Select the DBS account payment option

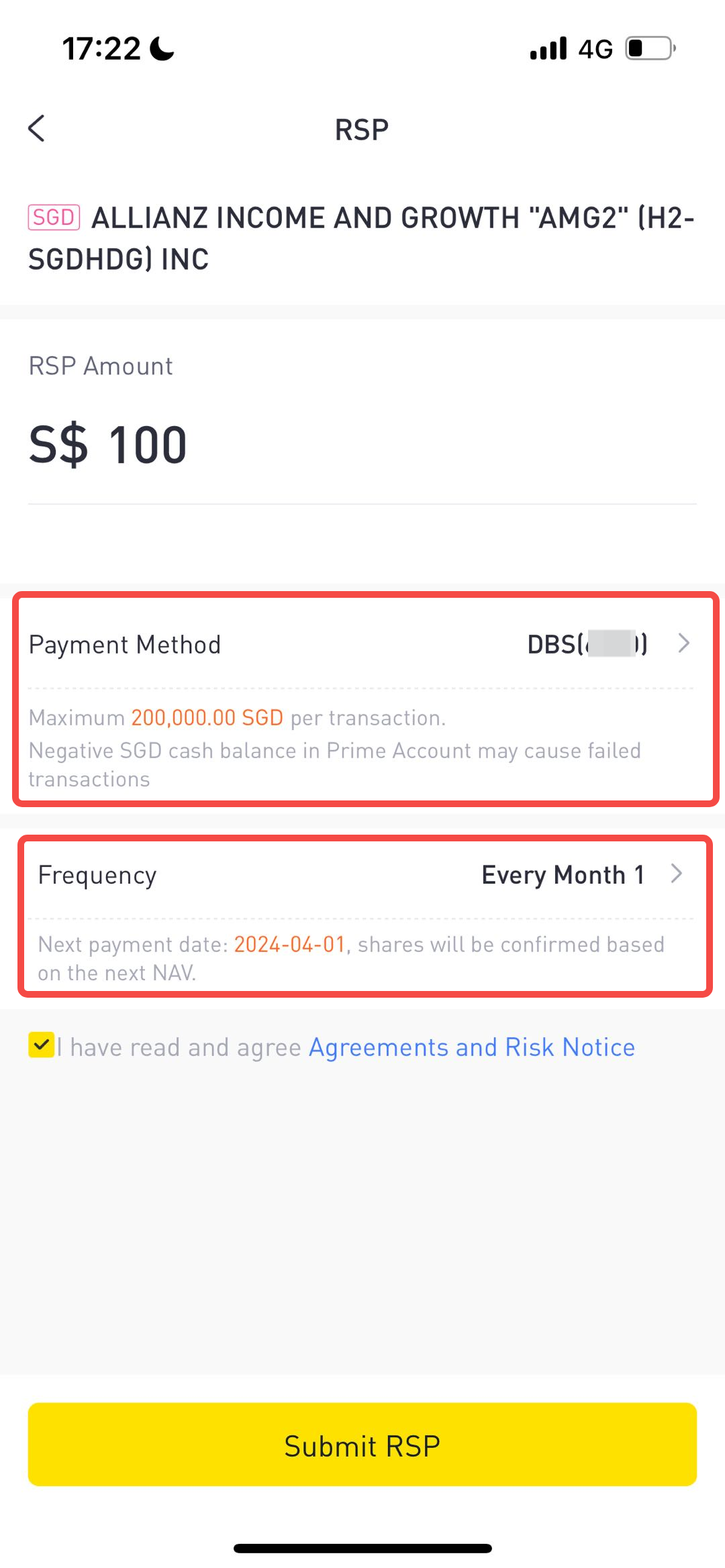(x=587, y=644)
